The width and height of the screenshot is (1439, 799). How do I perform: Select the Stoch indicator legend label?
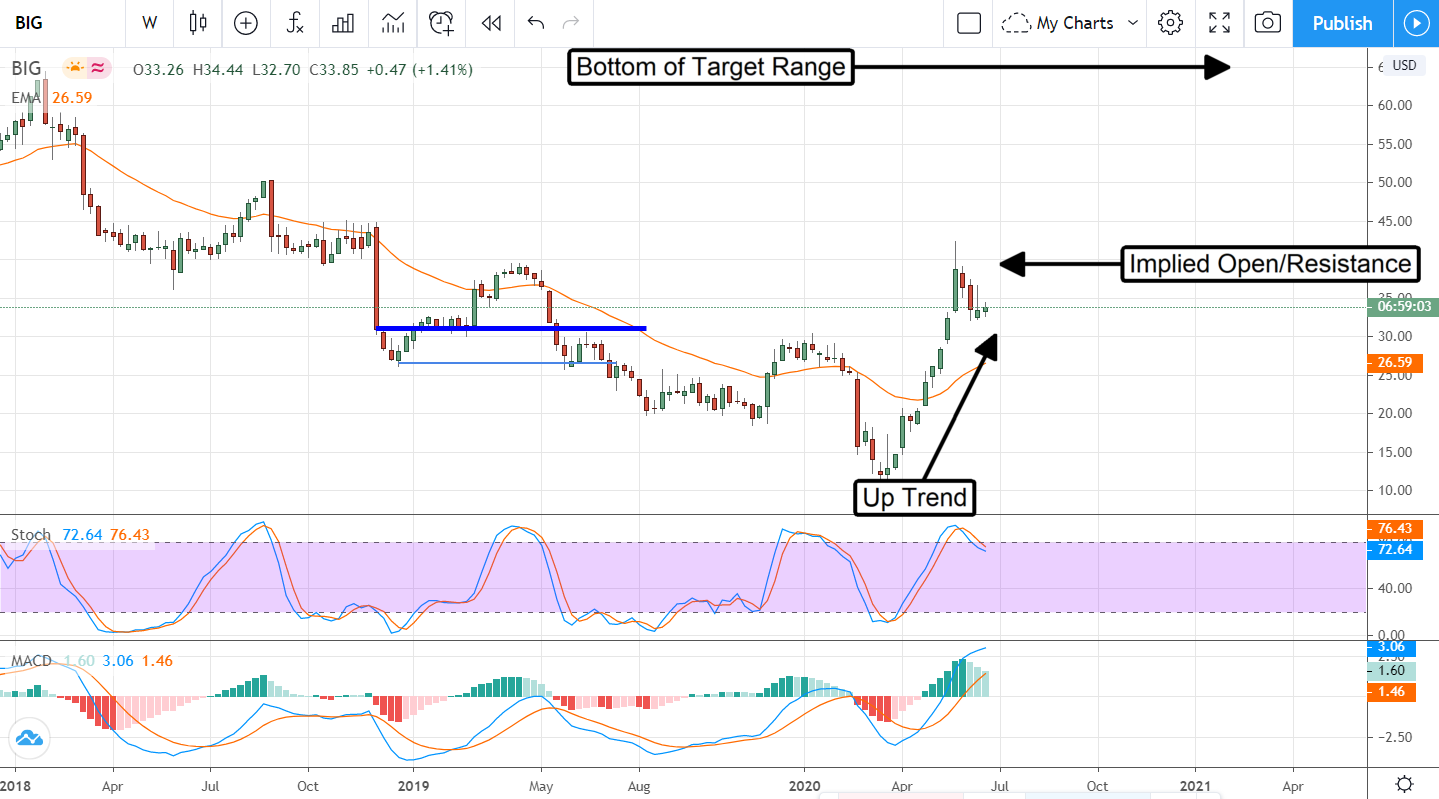[31, 535]
